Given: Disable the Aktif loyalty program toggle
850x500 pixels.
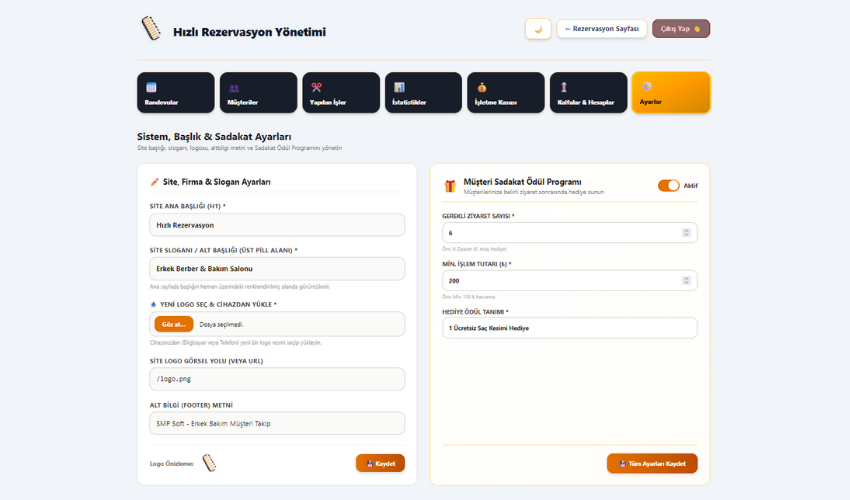Looking at the screenshot, I should [668, 185].
